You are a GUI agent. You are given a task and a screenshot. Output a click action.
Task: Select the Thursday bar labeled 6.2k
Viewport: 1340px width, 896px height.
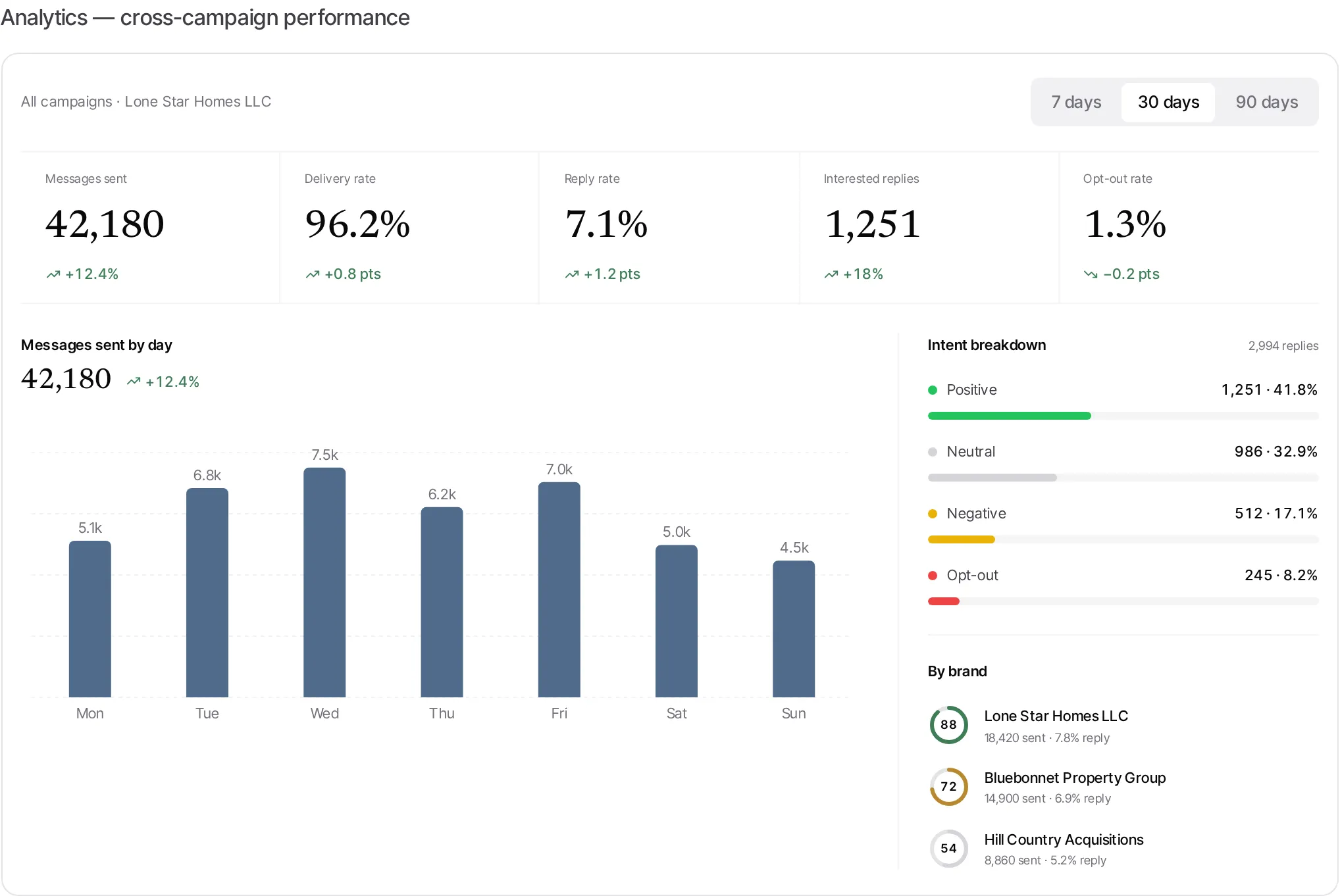point(442,602)
